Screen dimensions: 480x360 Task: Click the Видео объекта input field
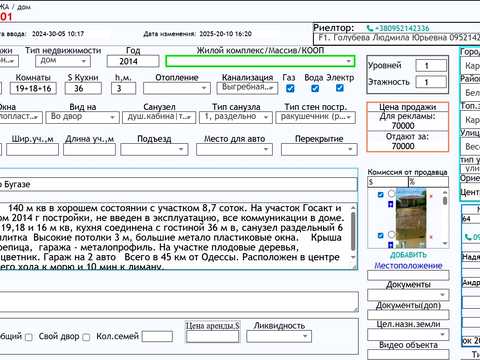(408, 354)
